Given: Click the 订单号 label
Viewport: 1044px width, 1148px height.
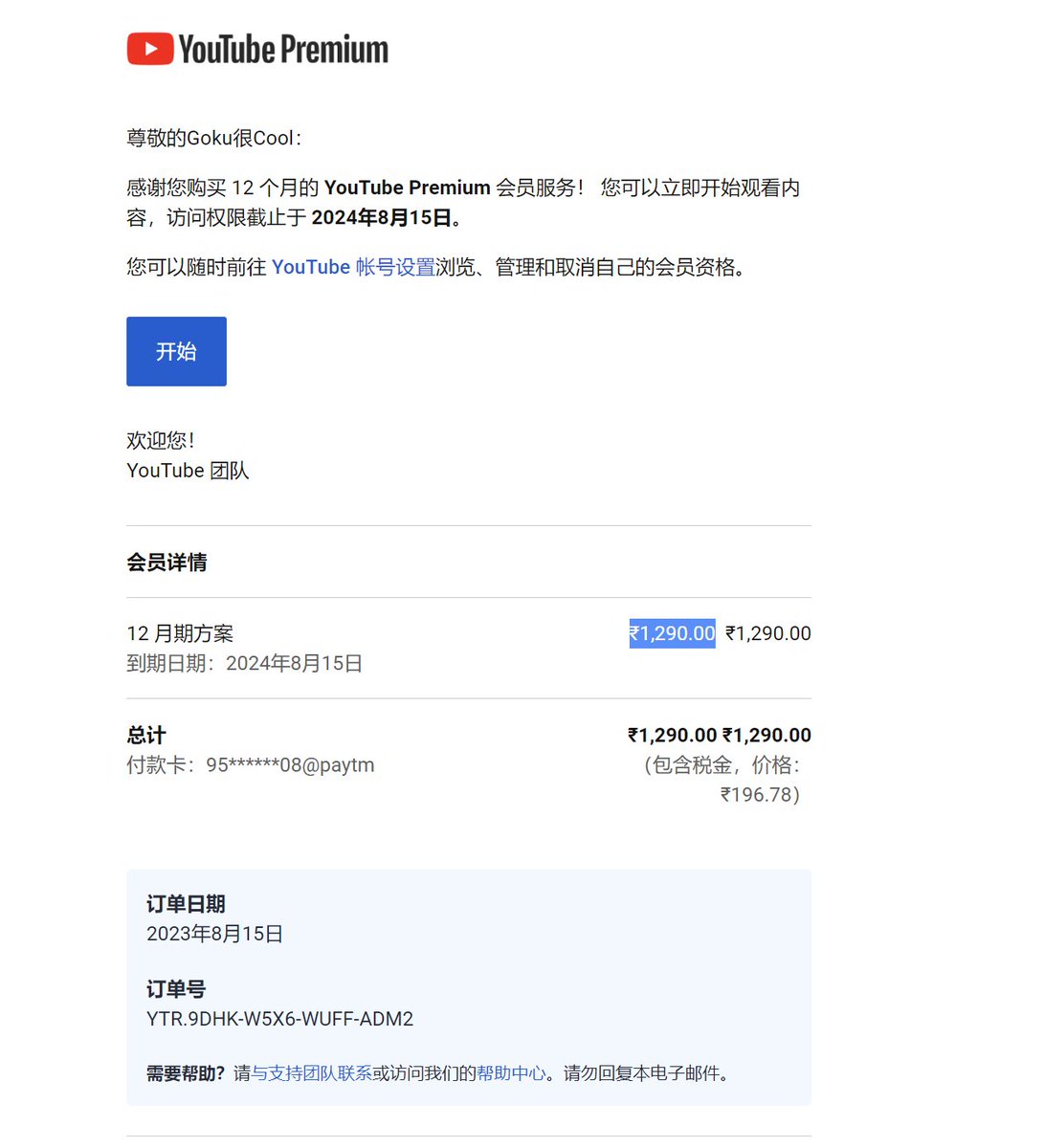Looking at the screenshot, I should (x=176, y=989).
